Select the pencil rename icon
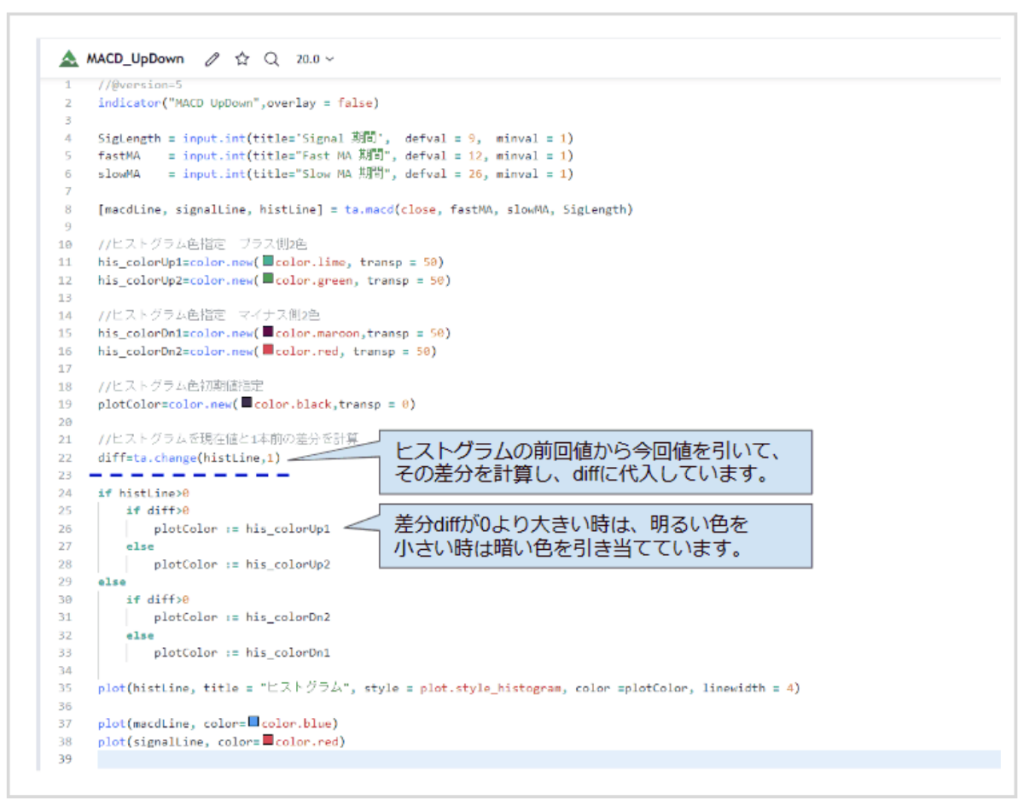 (x=211, y=58)
